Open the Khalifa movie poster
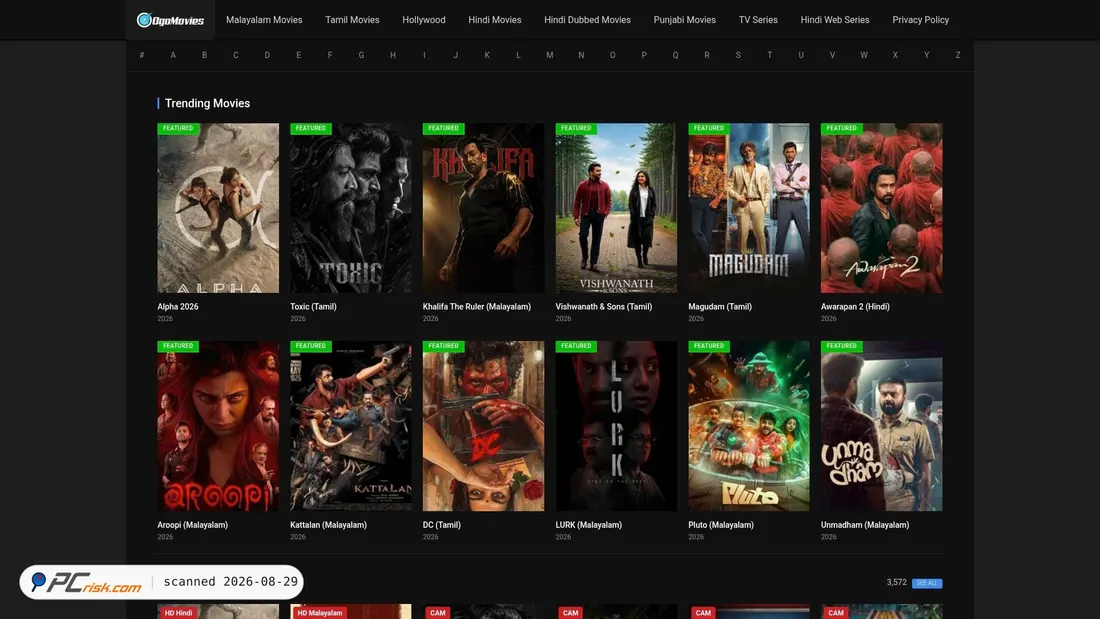 click(483, 208)
